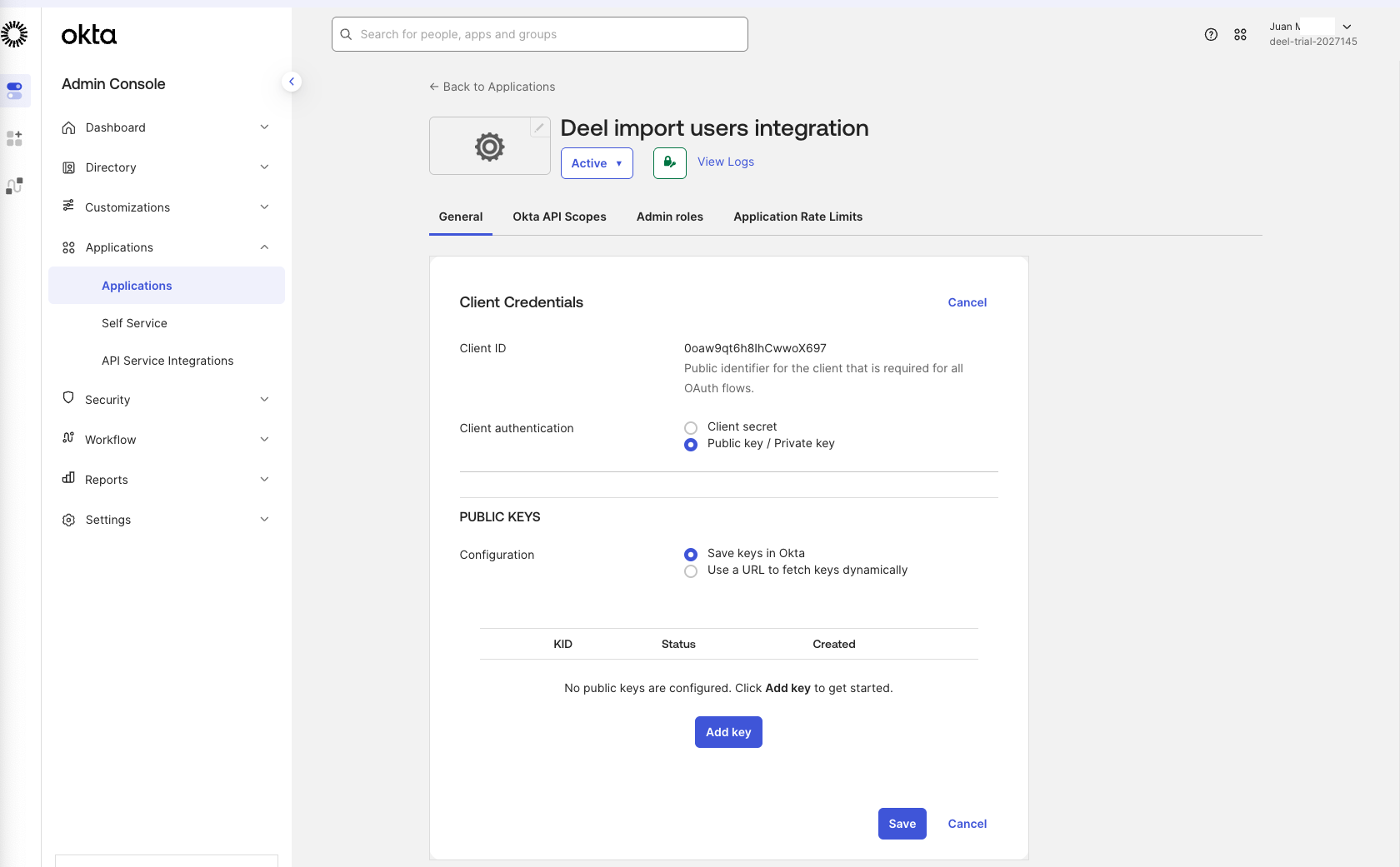1400x867 pixels.
Task: Click the toggle icon in left rail
Action: pyautogui.click(x=14, y=91)
